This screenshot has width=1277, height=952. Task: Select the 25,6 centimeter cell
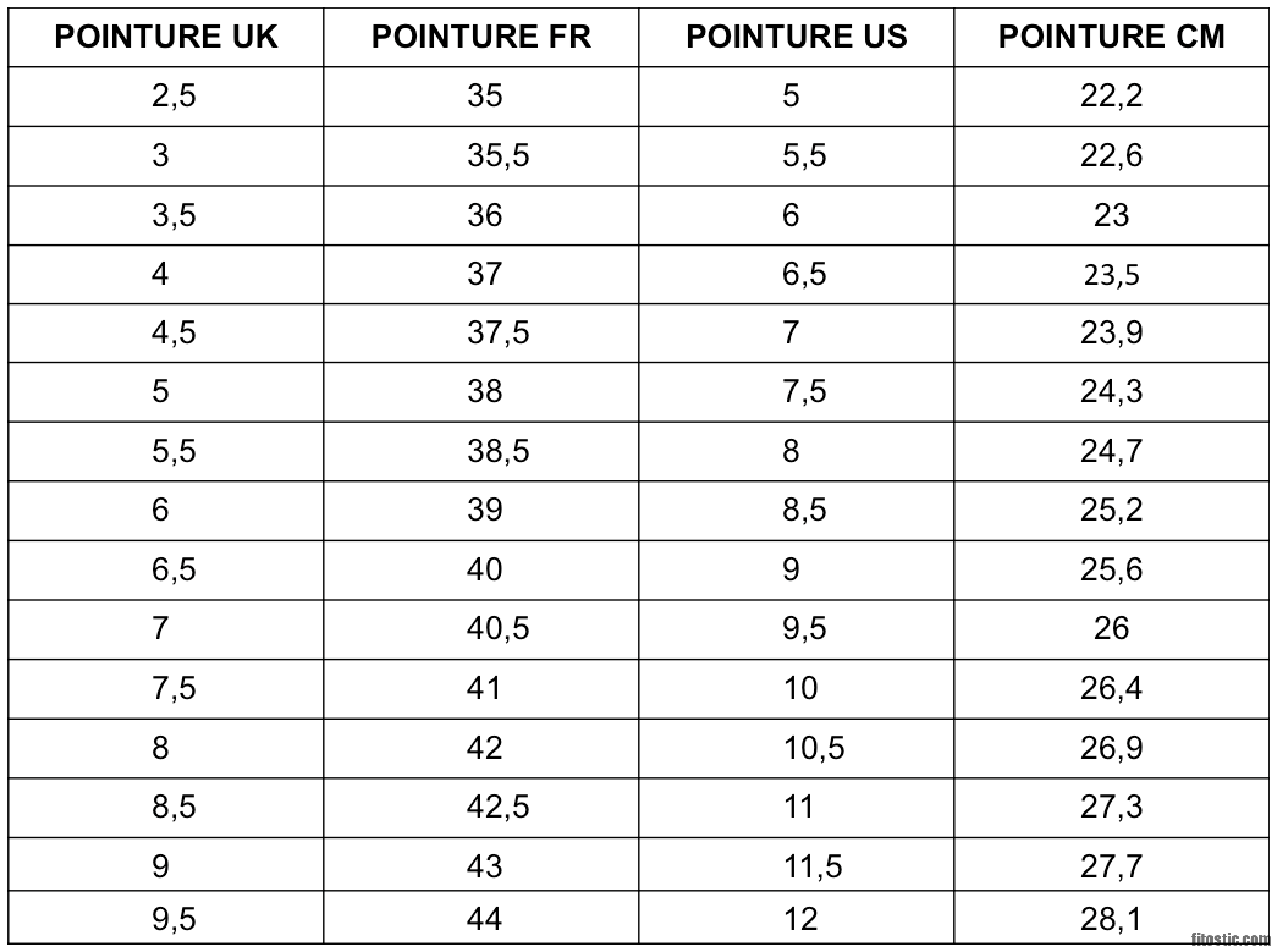coord(1111,570)
